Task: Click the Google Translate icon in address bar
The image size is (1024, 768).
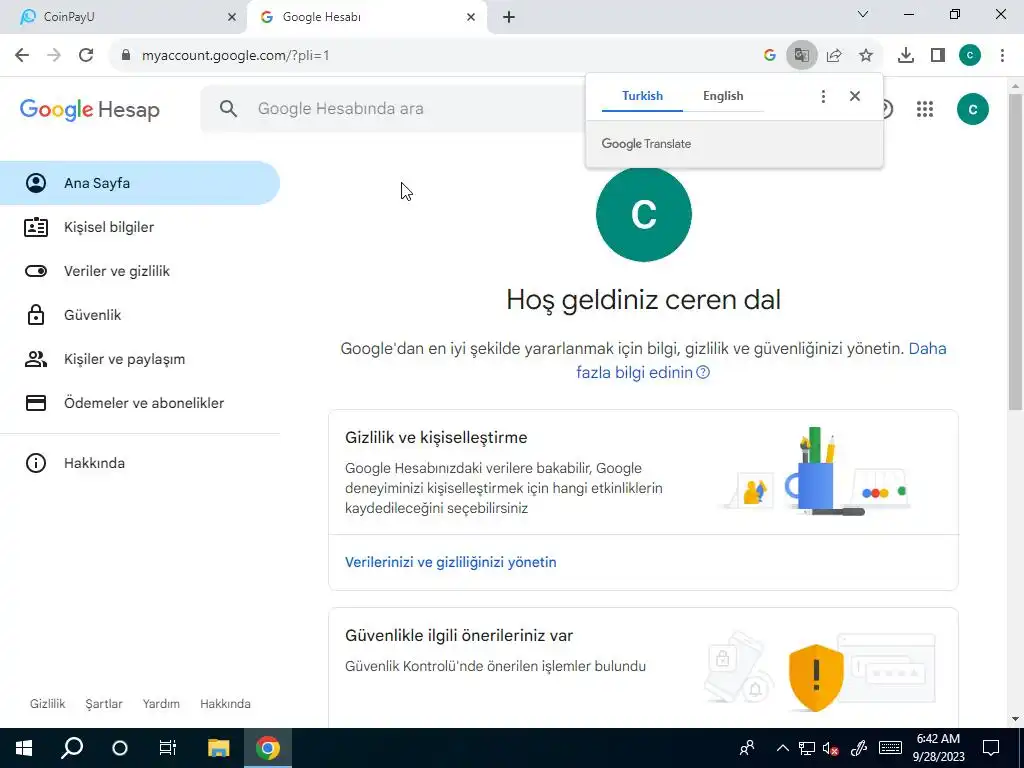Action: (x=801, y=56)
